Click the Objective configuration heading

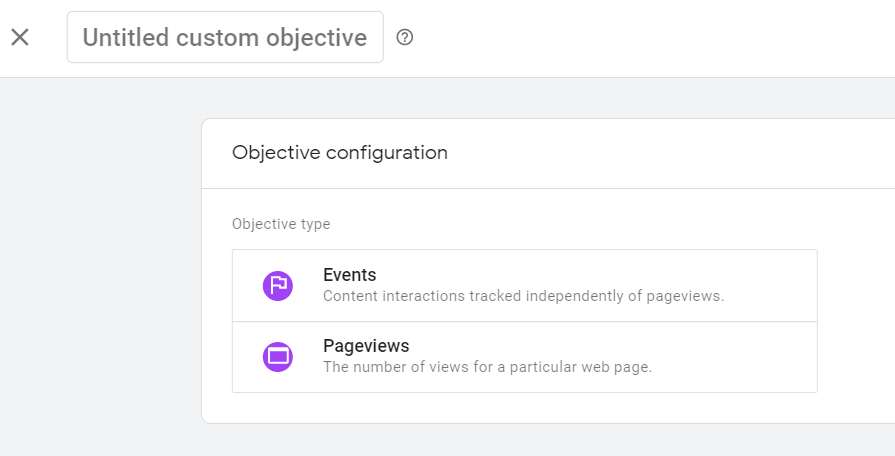[340, 153]
